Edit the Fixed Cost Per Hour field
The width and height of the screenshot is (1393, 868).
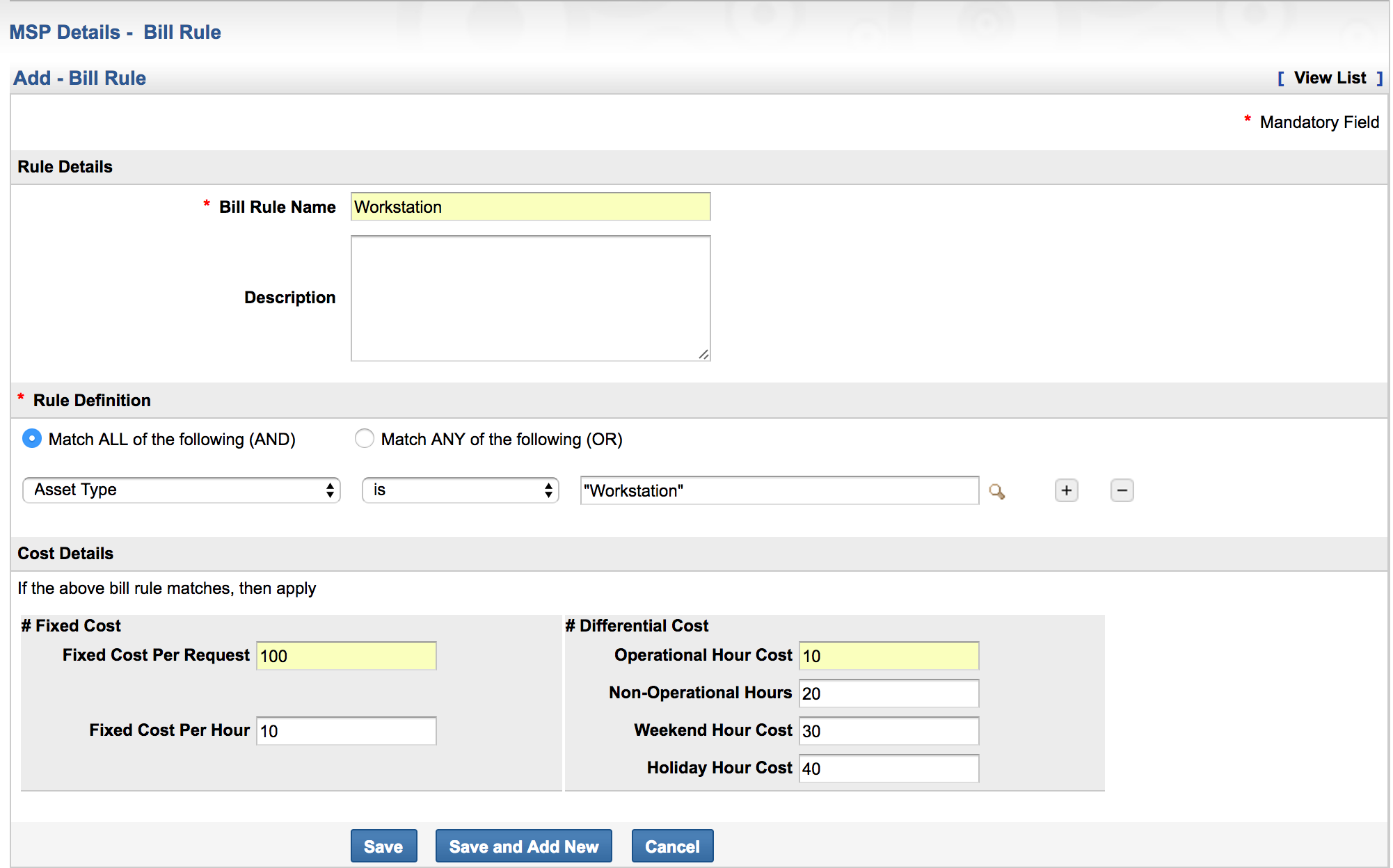(346, 731)
